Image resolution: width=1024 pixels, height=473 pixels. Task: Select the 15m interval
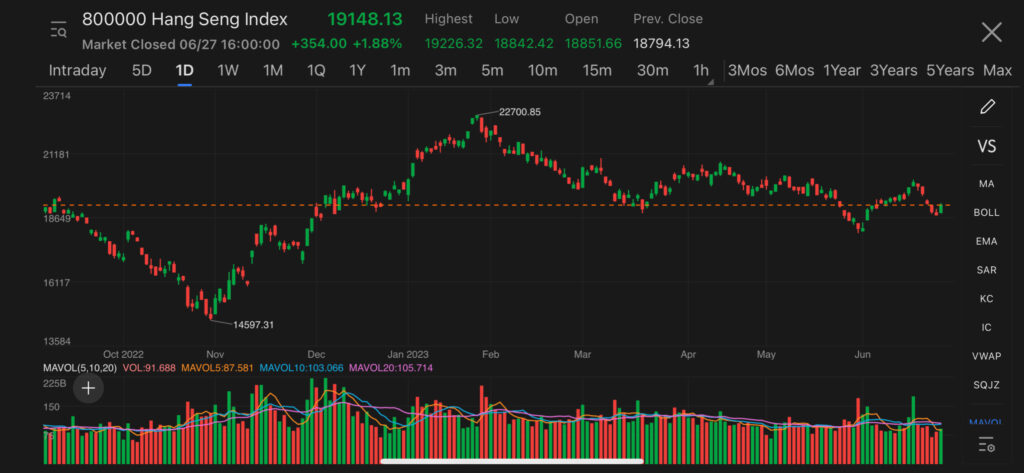597,71
